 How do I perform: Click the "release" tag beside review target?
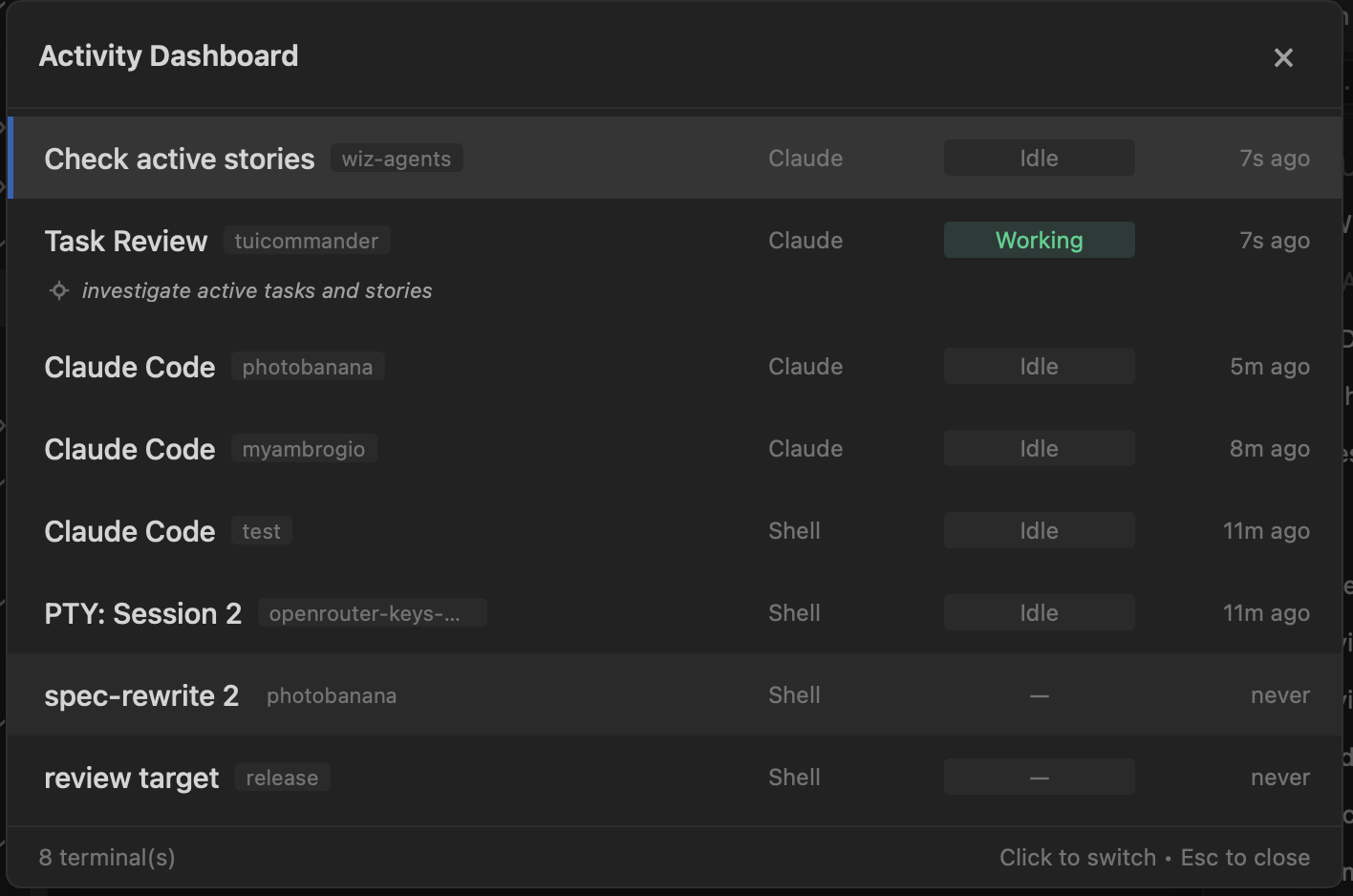(x=282, y=777)
